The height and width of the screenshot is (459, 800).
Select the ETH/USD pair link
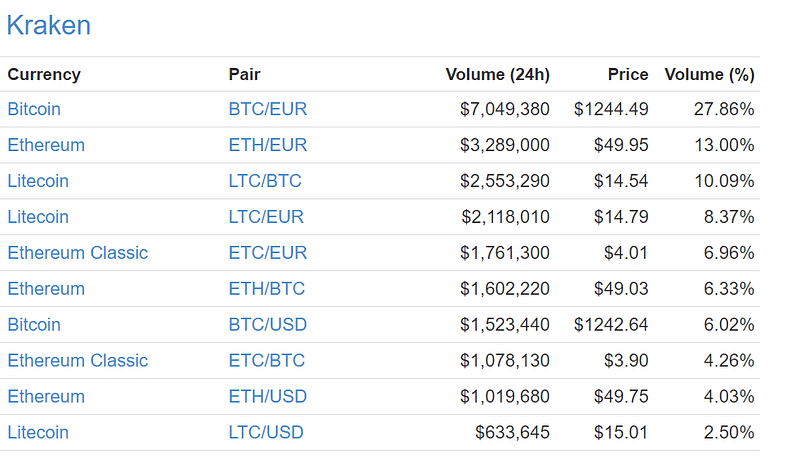[x=267, y=397]
